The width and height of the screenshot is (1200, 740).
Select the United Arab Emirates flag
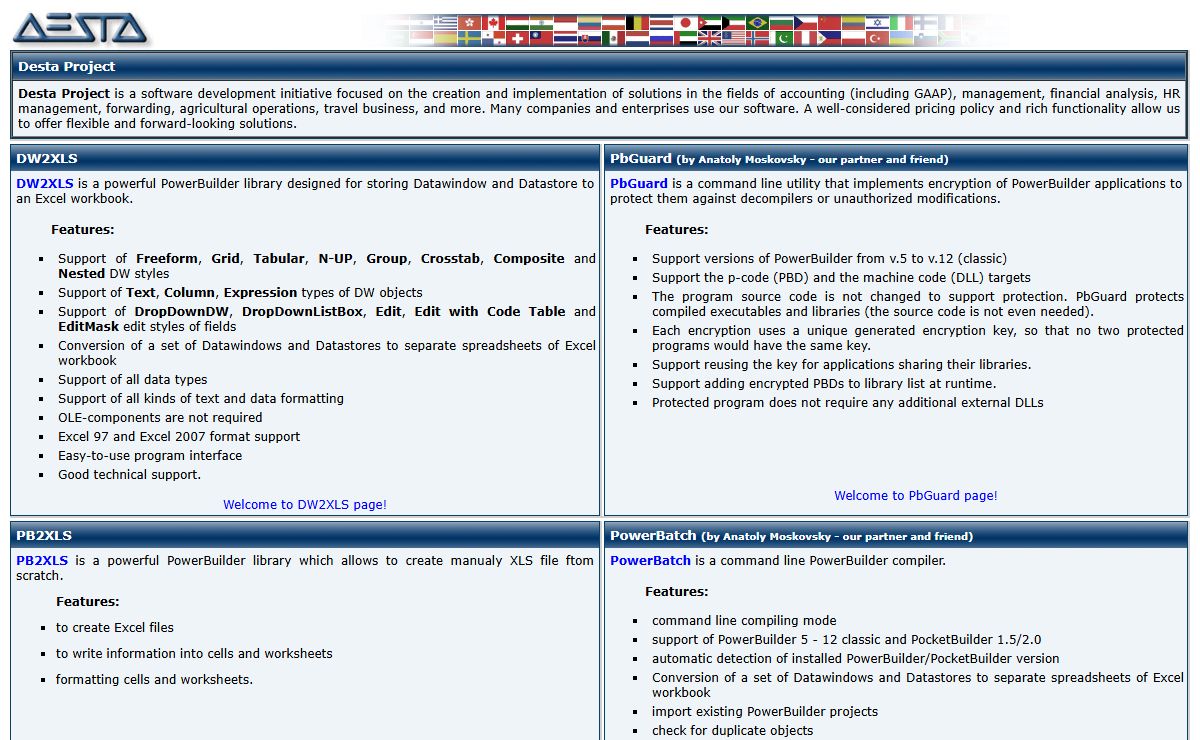click(x=686, y=38)
